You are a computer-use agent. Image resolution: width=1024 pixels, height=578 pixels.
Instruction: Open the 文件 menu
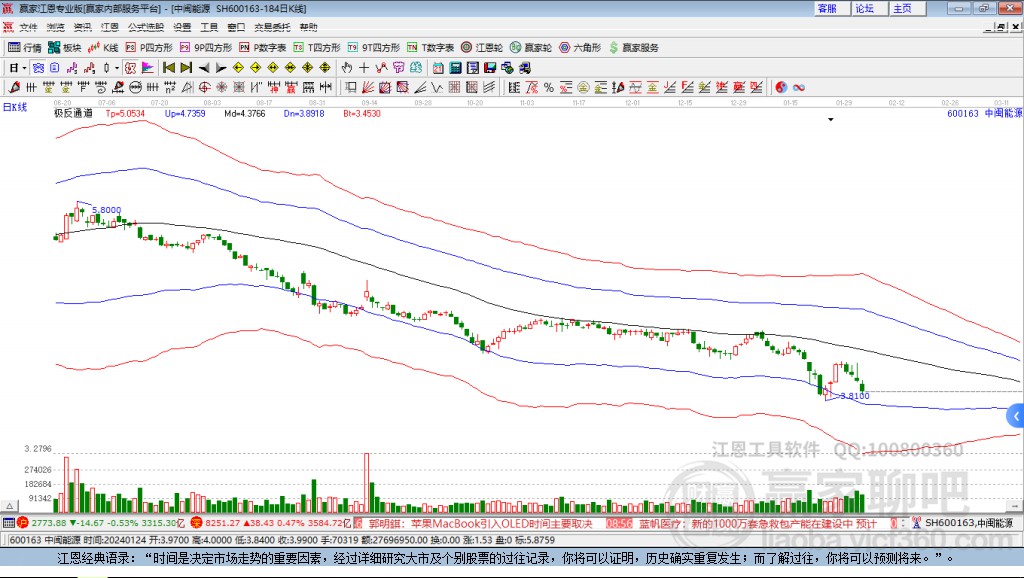point(28,27)
